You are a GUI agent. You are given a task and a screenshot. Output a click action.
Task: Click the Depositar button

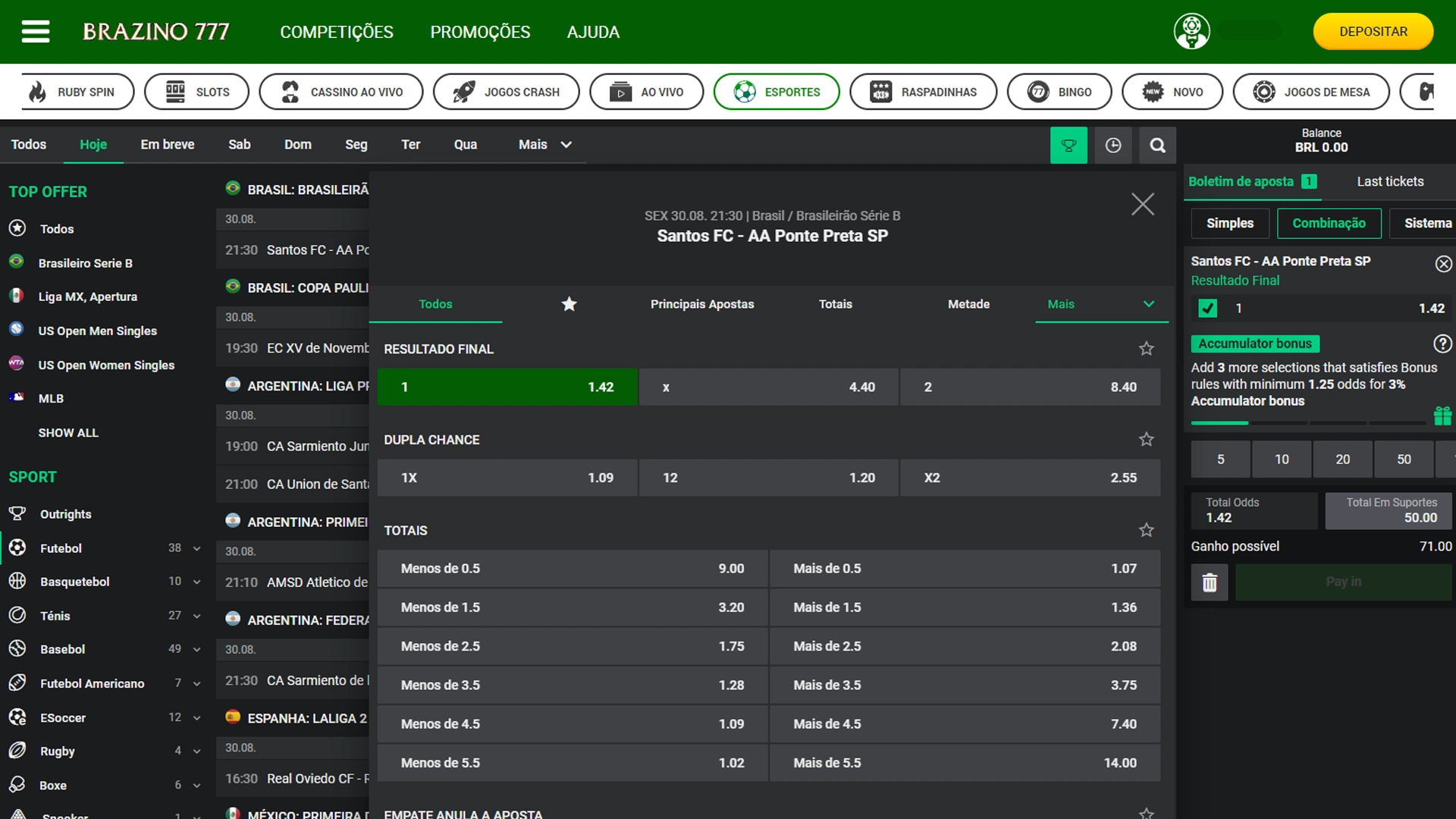click(1373, 31)
